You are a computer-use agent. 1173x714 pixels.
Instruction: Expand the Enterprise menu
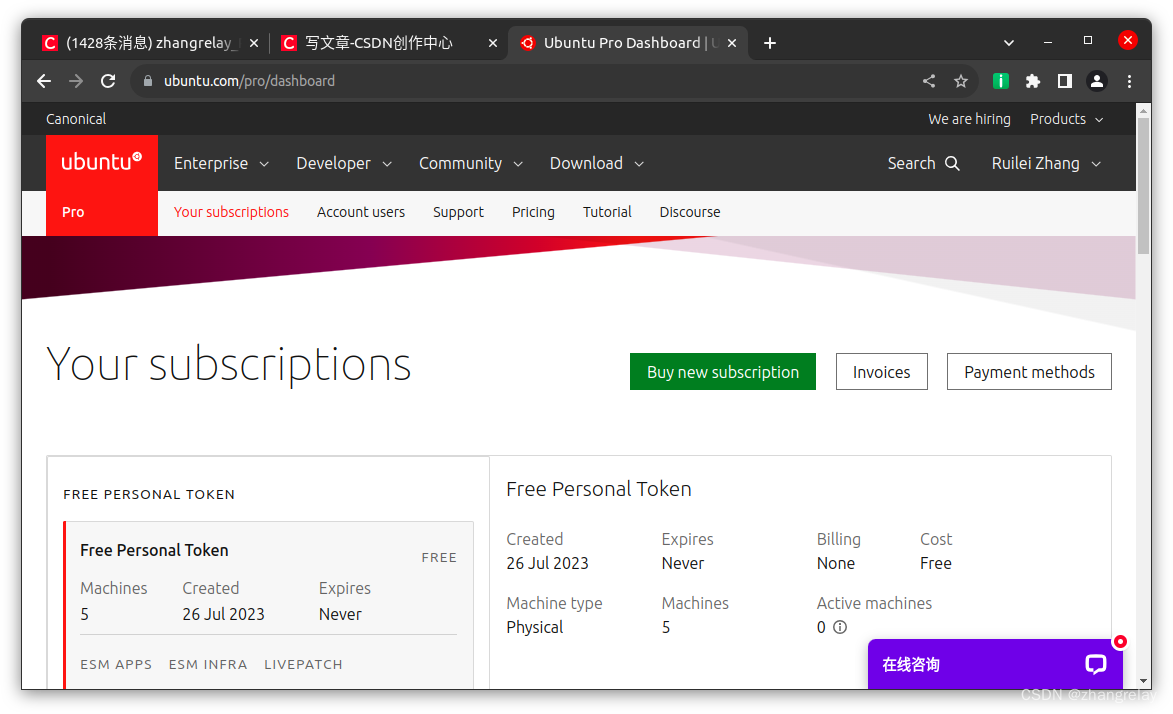[221, 163]
